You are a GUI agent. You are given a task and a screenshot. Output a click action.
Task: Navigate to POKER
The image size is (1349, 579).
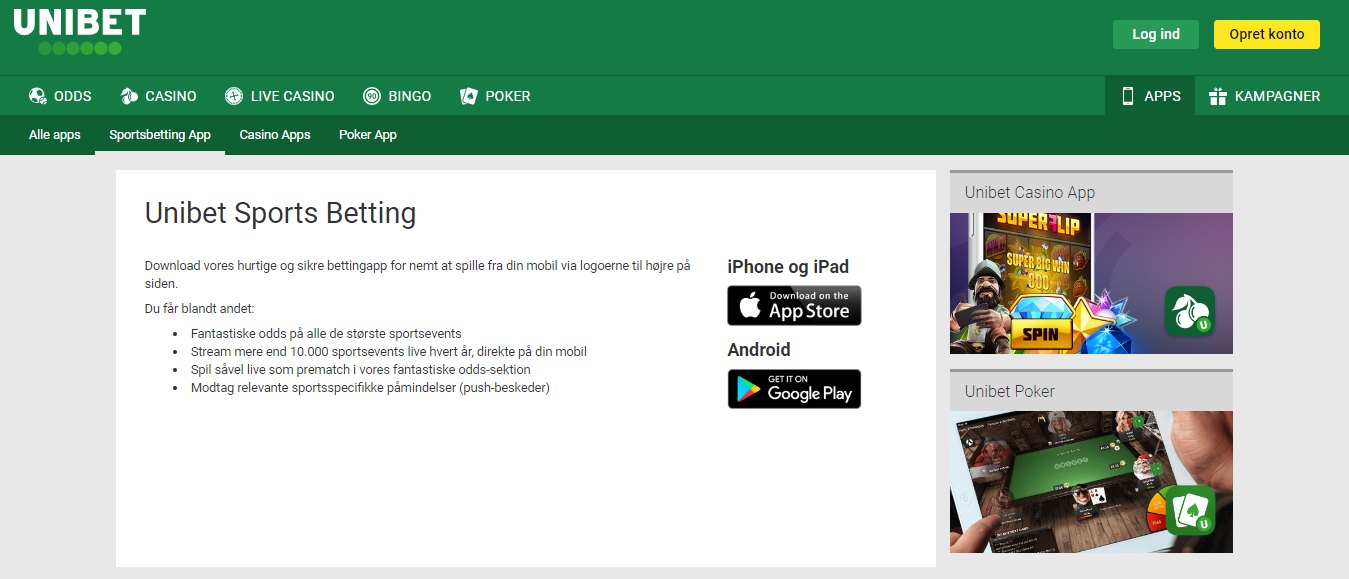pyautogui.click(x=495, y=96)
